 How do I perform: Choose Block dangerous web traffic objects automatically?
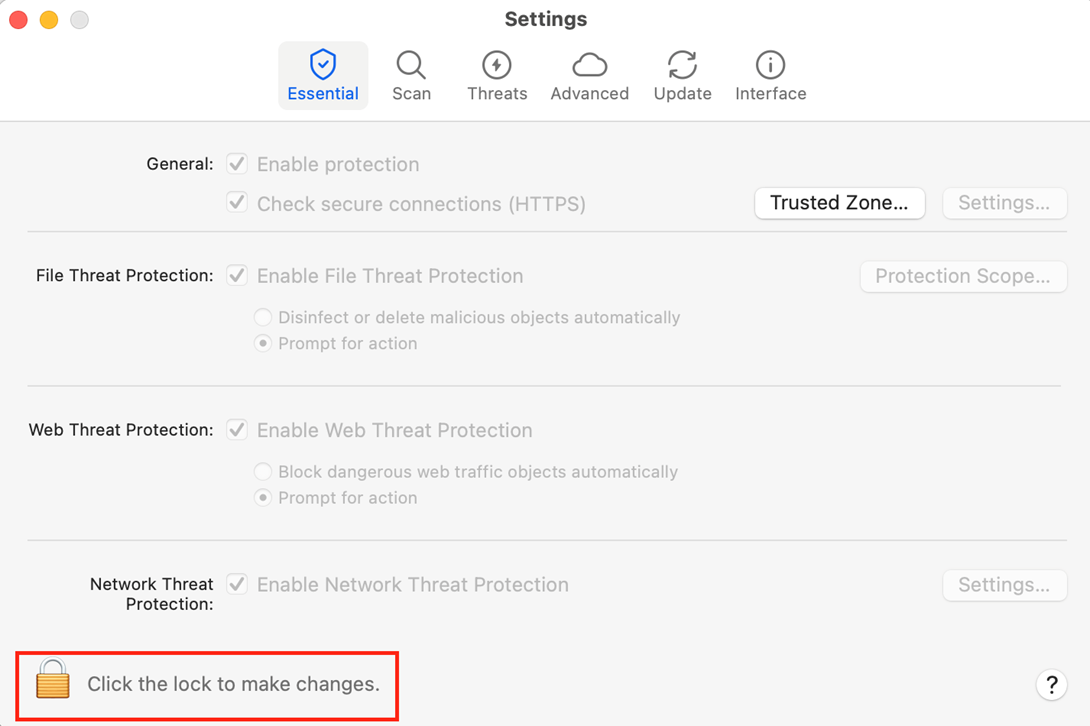(263, 472)
